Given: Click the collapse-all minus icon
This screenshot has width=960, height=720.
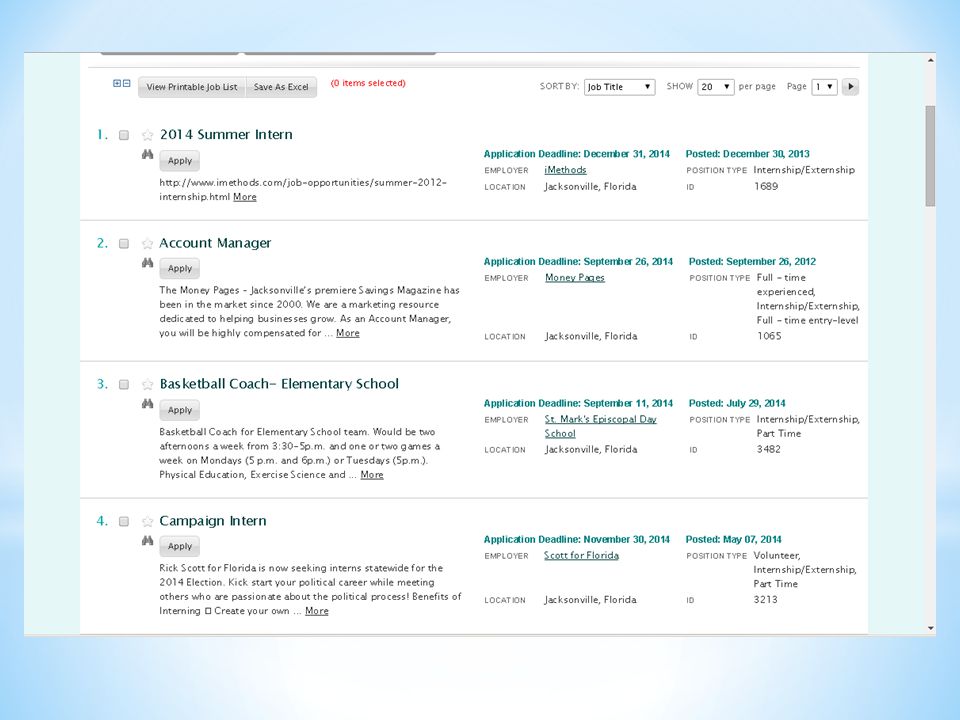Looking at the screenshot, I should point(126,83).
